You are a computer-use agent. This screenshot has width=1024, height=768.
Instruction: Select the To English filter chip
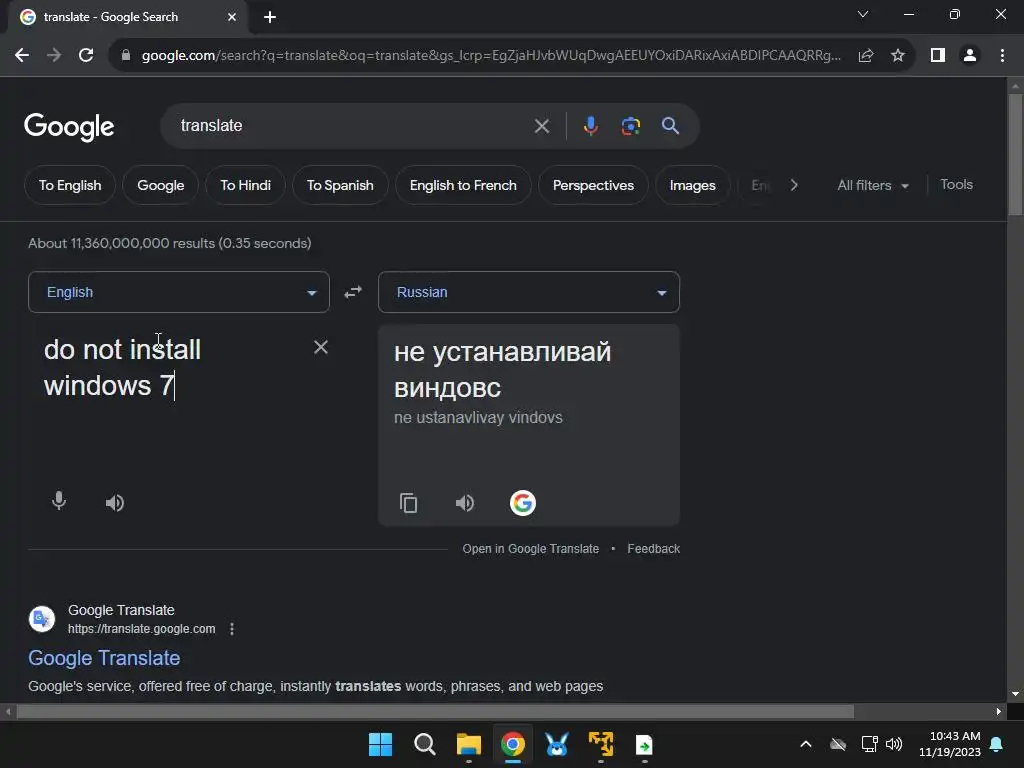(70, 185)
